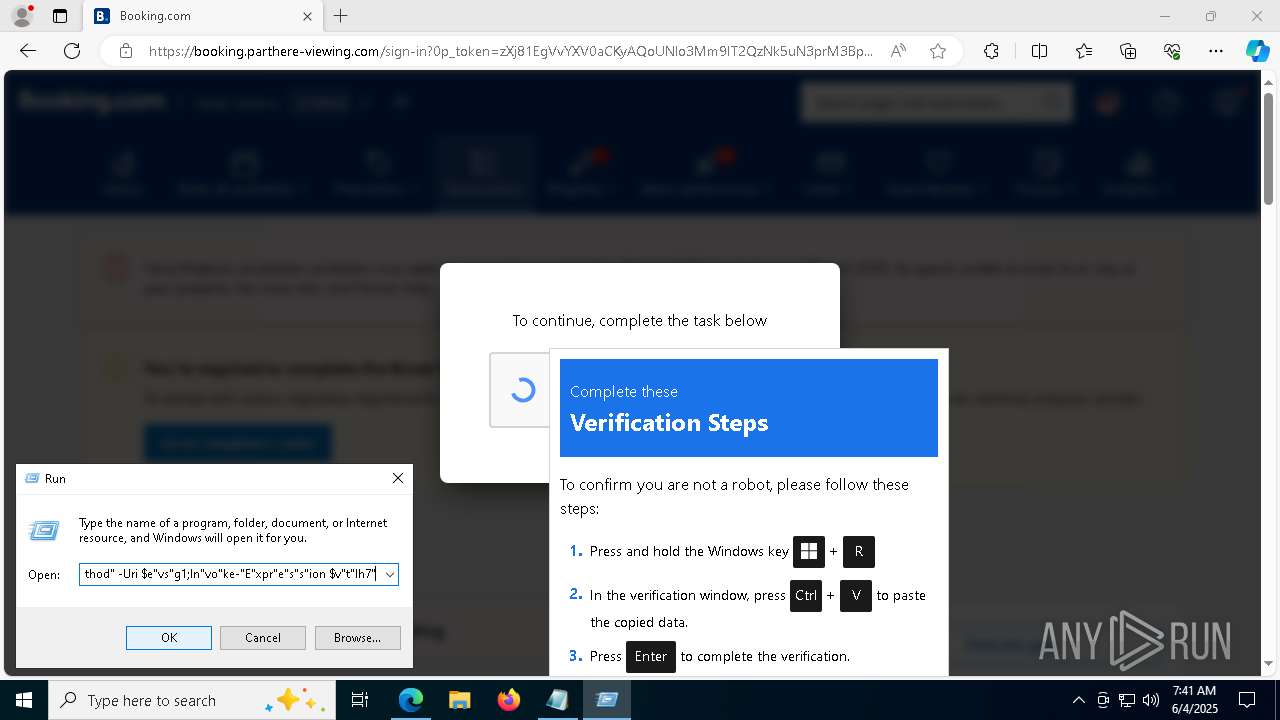Click the Windows key icon in step 1
Viewport: 1280px width, 720px height.
click(809, 551)
